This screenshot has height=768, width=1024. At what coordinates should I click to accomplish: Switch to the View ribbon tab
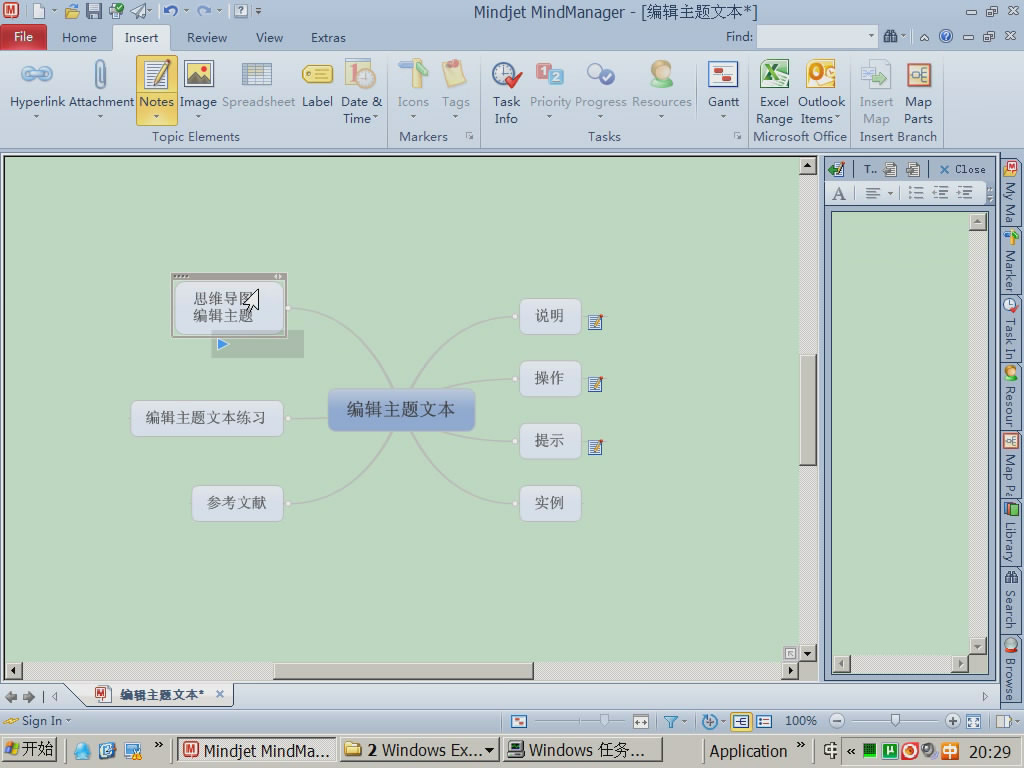coord(269,37)
